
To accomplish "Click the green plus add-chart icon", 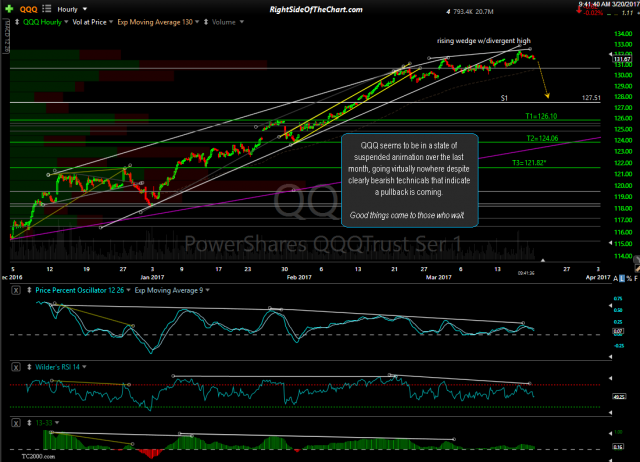I will (9, 9).
